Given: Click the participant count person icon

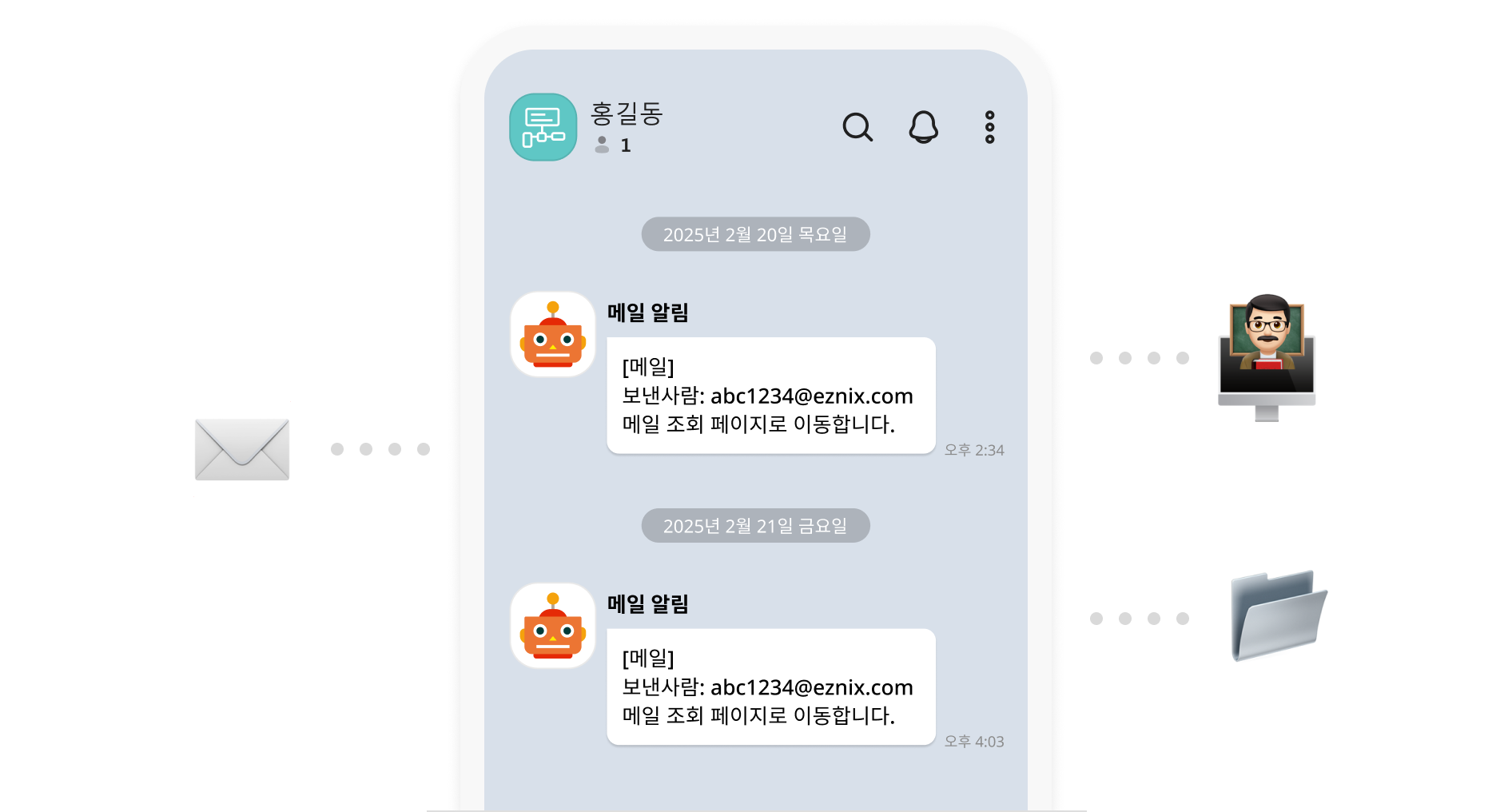Looking at the screenshot, I should (602, 145).
